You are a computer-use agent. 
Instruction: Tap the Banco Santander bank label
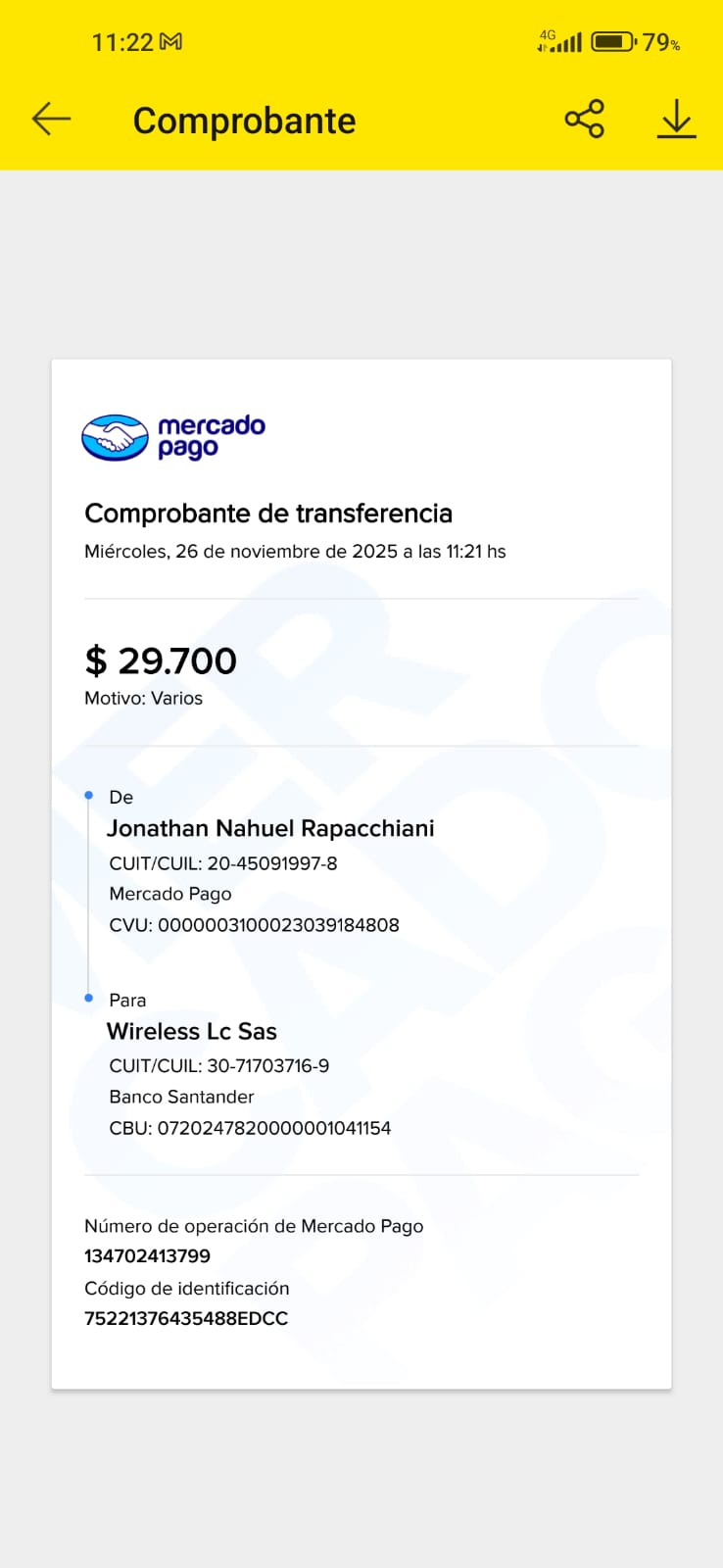[x=181, y=1097]
